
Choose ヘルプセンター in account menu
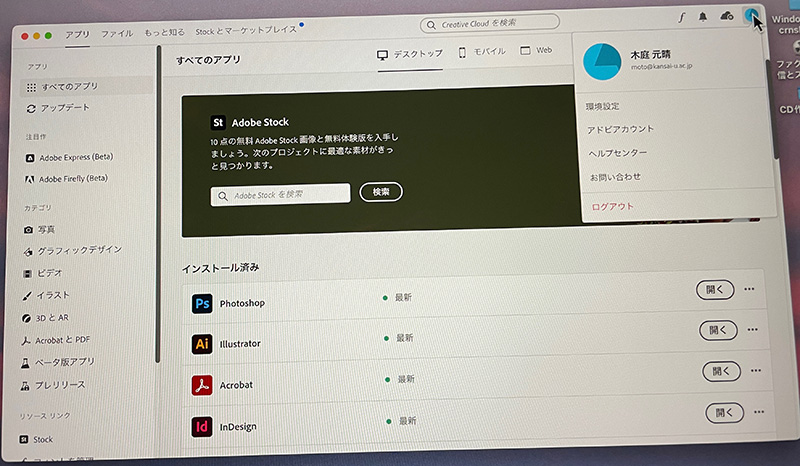pos(618,153)
